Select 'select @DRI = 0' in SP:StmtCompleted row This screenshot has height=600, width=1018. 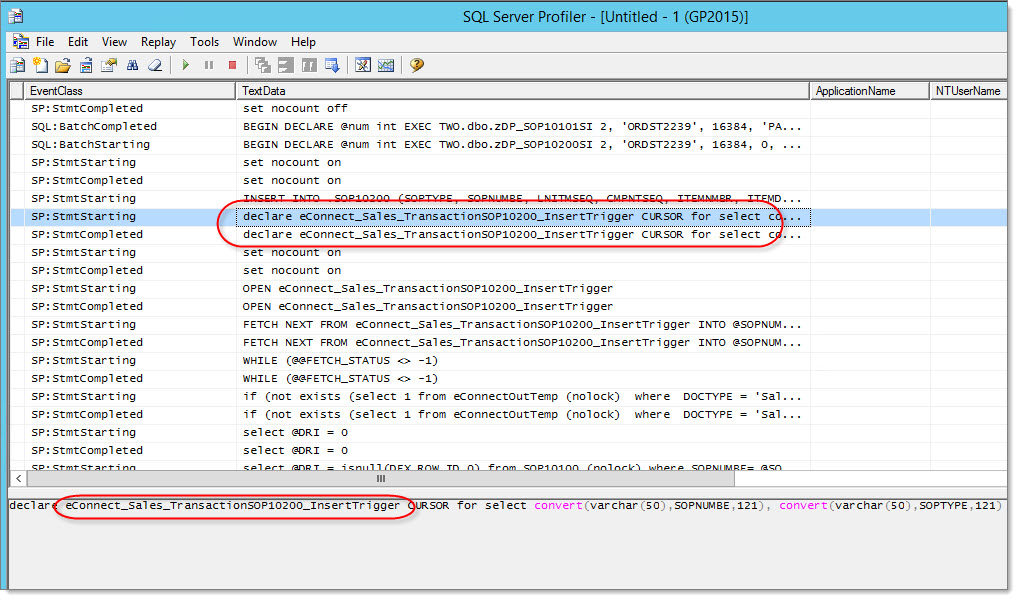tap(295, 451)
